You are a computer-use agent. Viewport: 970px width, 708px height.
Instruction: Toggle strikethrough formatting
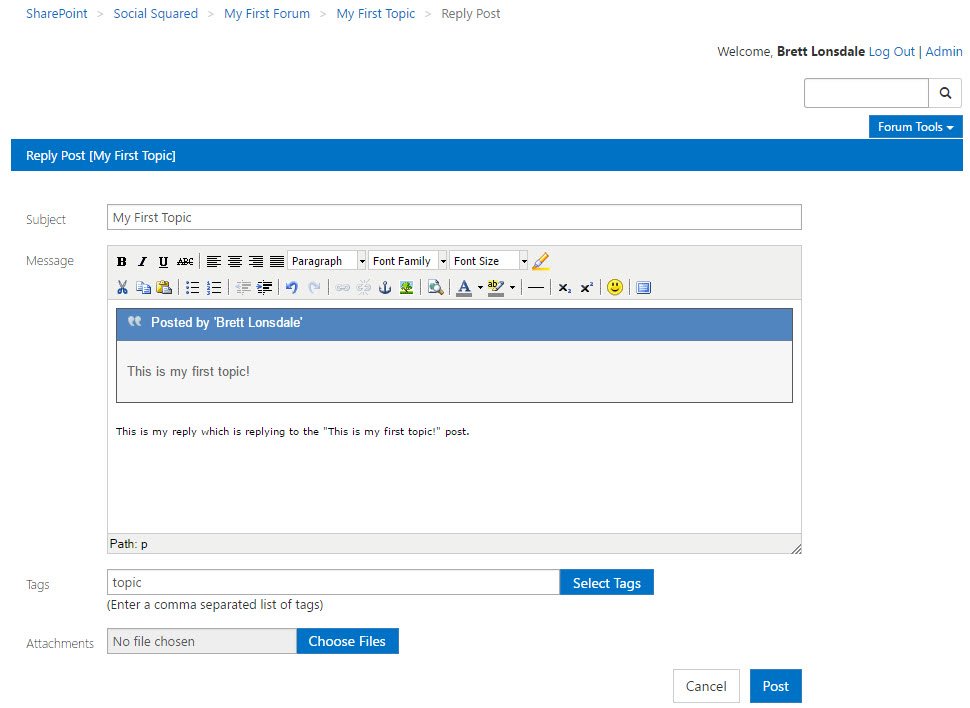point(184,261)
